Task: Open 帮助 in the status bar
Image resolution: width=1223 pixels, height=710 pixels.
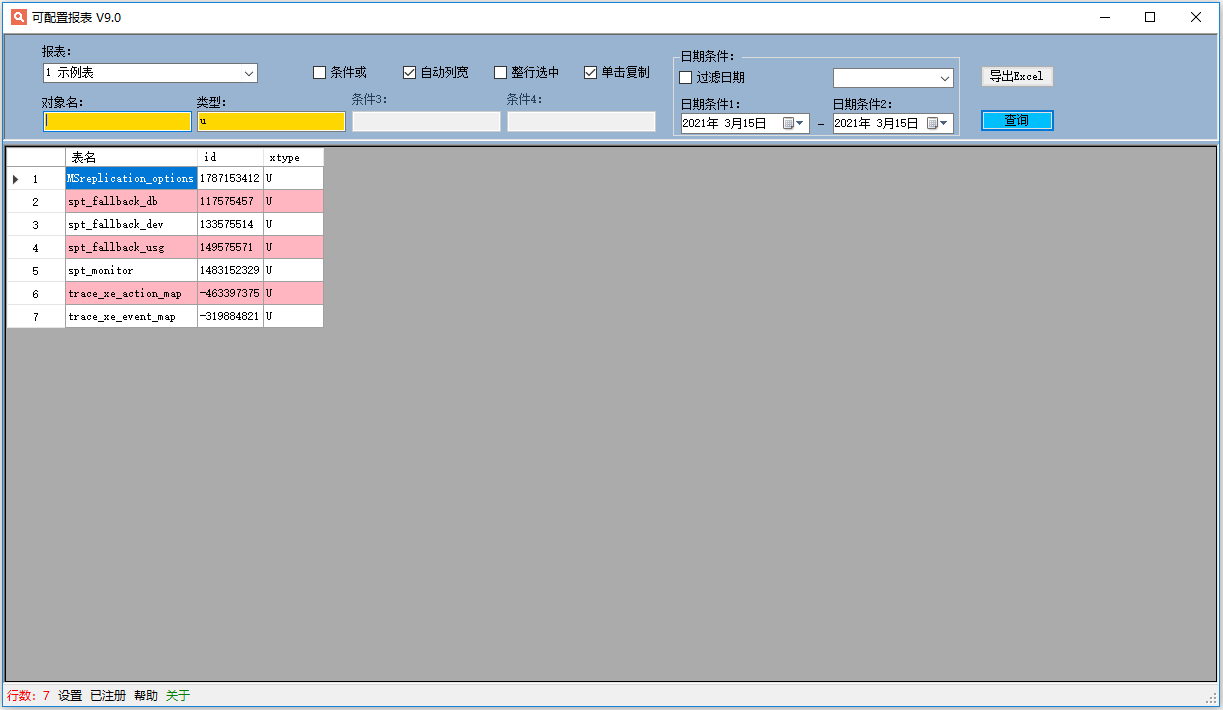Action: coord(146,696)
